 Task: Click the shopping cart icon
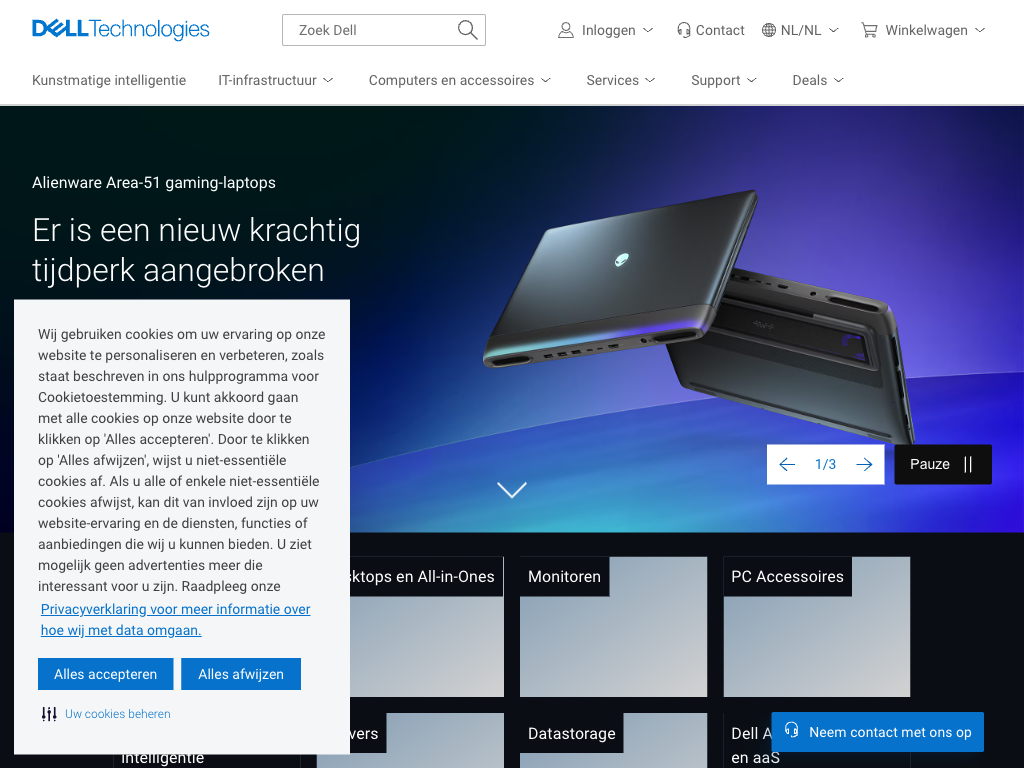coord(869,30)
